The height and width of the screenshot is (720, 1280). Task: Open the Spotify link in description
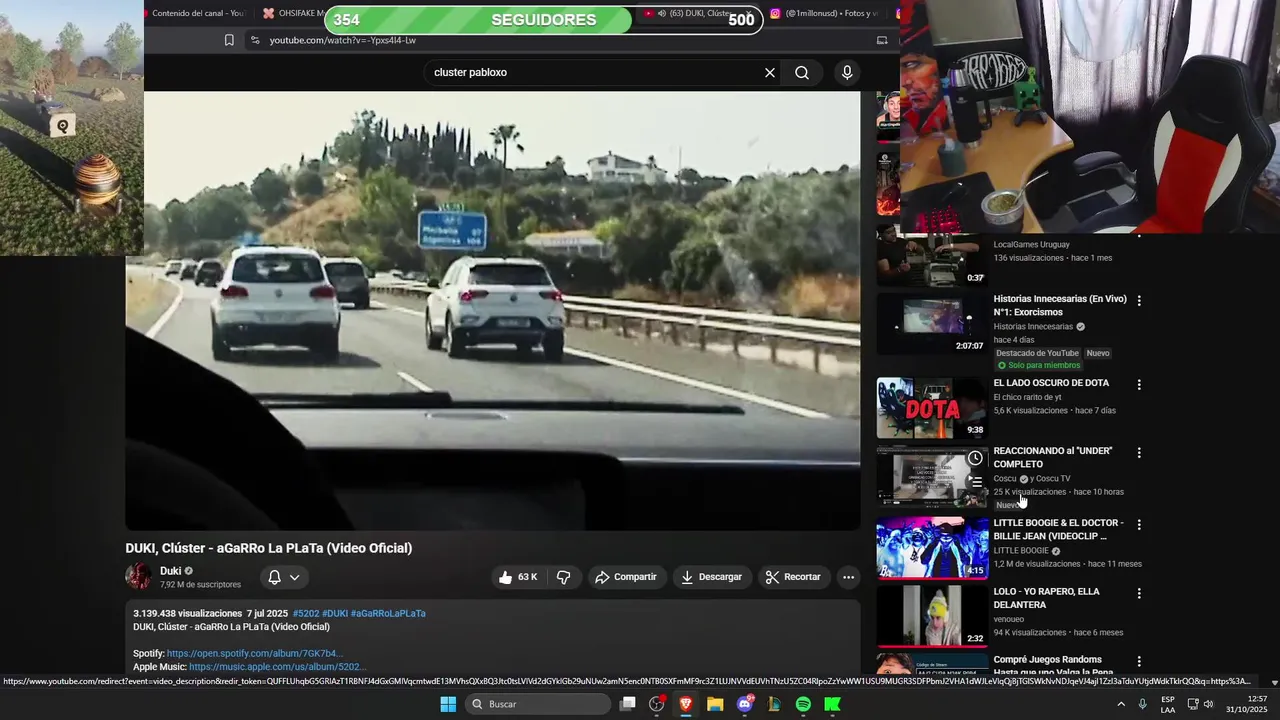coord(255,654)
